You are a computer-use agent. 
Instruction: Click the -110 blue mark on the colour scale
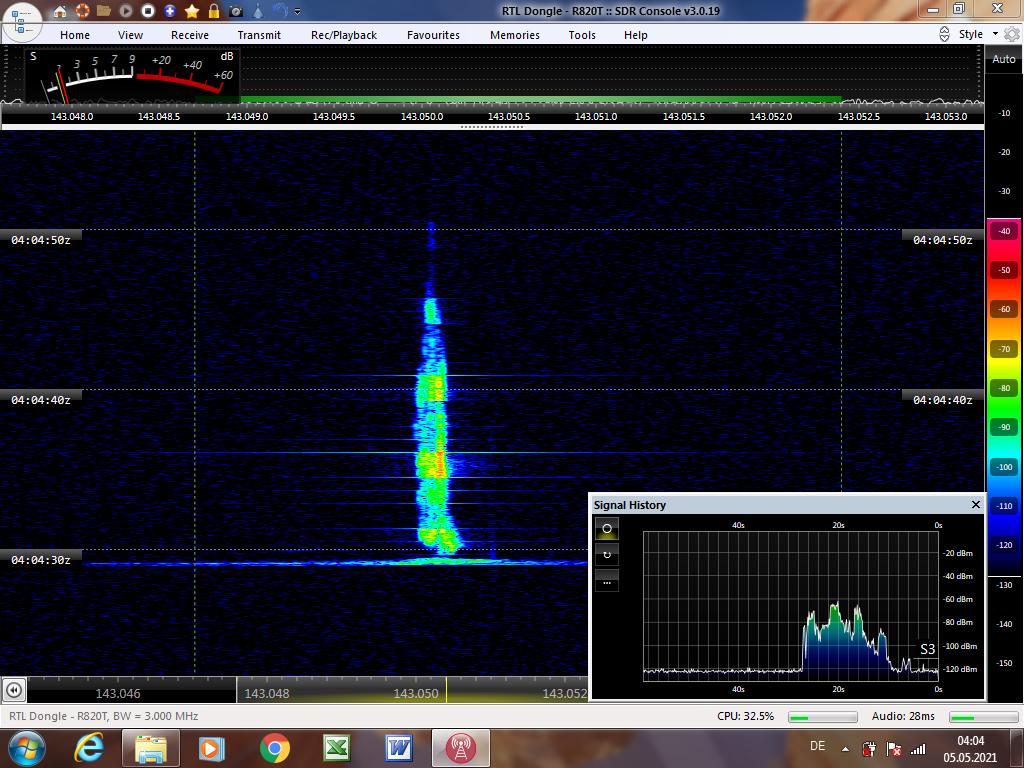click(x=1004, y=506)
